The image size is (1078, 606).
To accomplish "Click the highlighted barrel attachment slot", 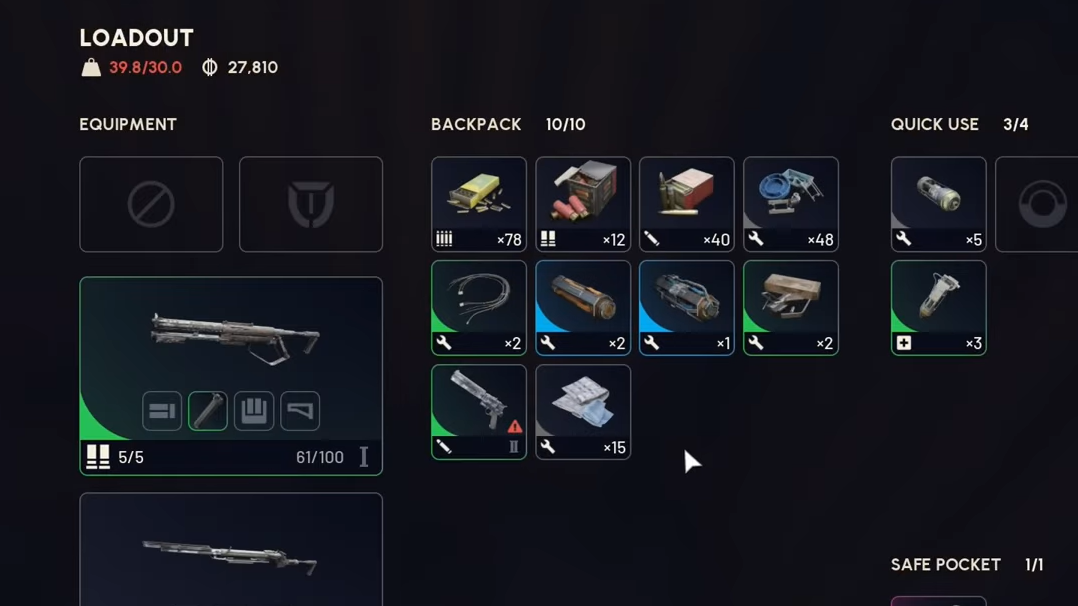I will click(x=208, y=411).
